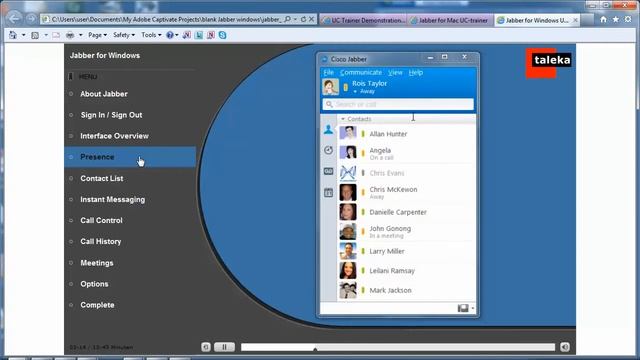The image size is (640, 360).
Task: Open browser Tools gear icon
Action: 628,19
